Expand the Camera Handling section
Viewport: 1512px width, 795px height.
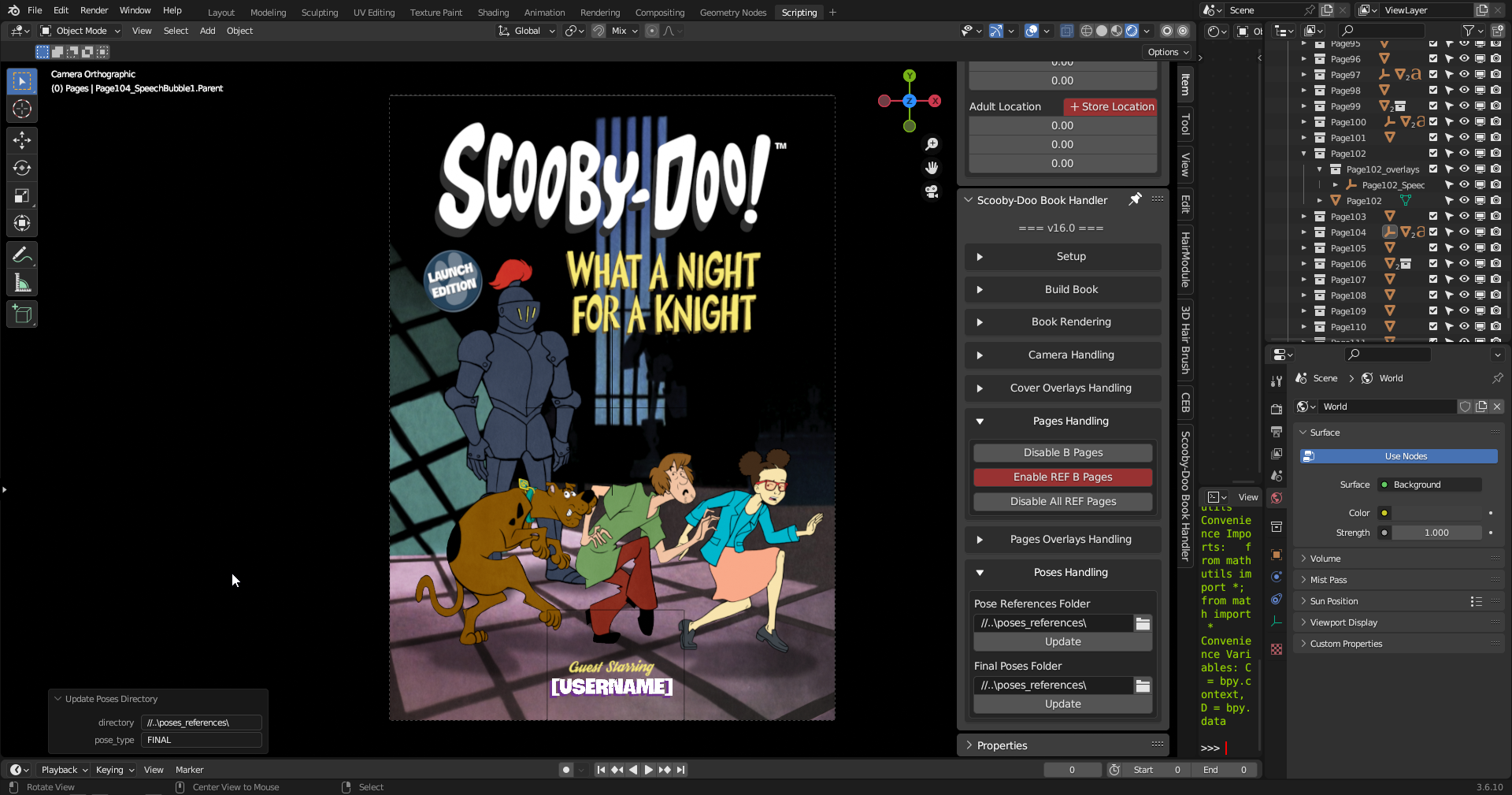coord(1062,355)
